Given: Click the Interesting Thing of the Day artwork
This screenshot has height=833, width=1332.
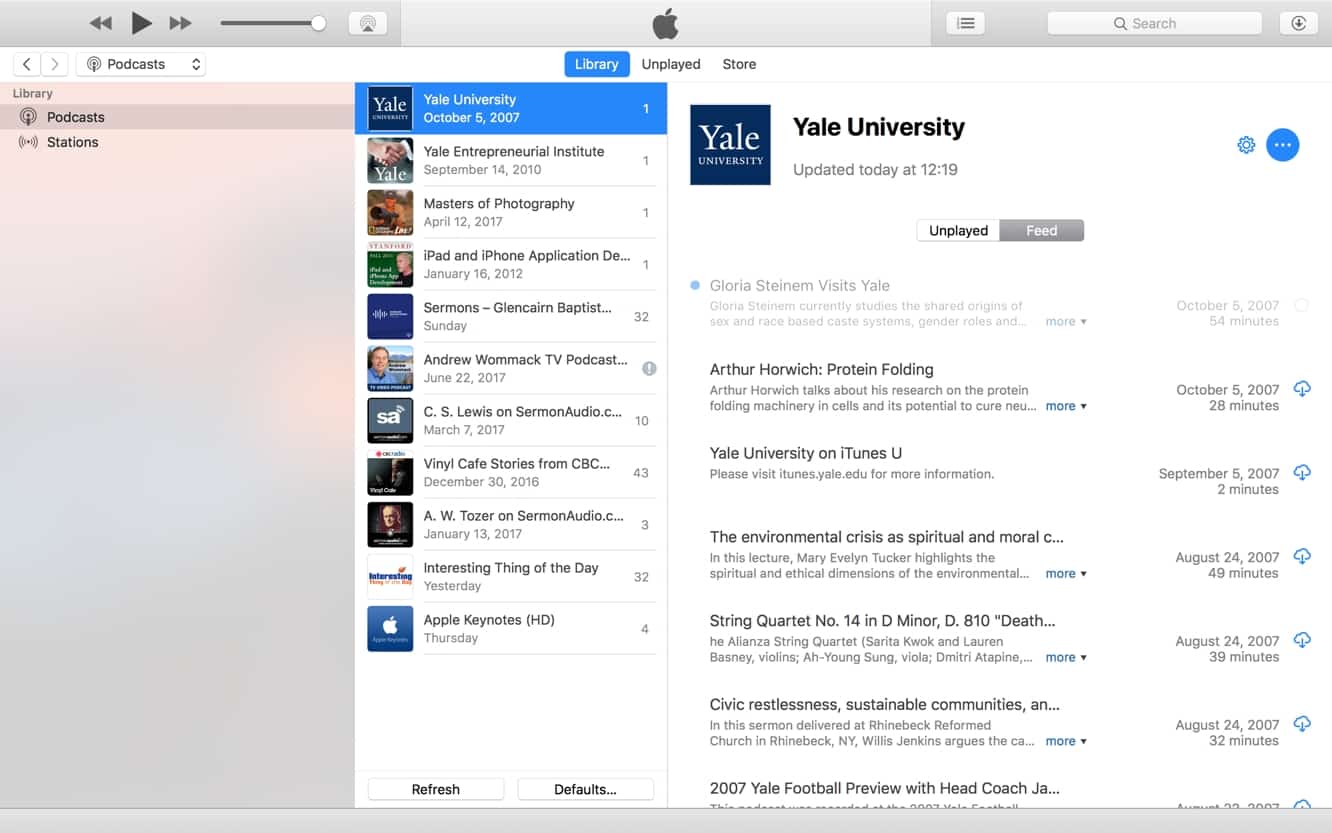Looking at the screenshot, I should pos(390,576).
